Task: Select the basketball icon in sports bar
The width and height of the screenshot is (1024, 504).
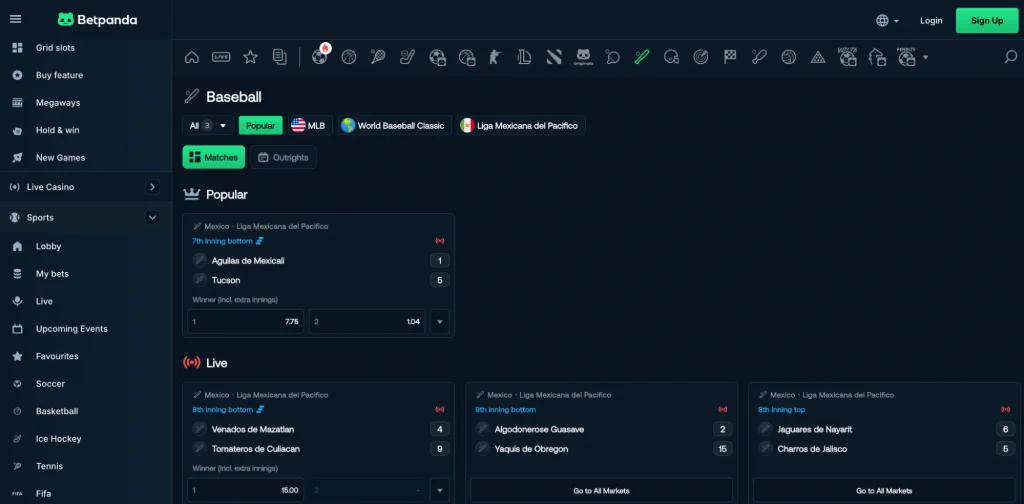Action: (348, 57)
